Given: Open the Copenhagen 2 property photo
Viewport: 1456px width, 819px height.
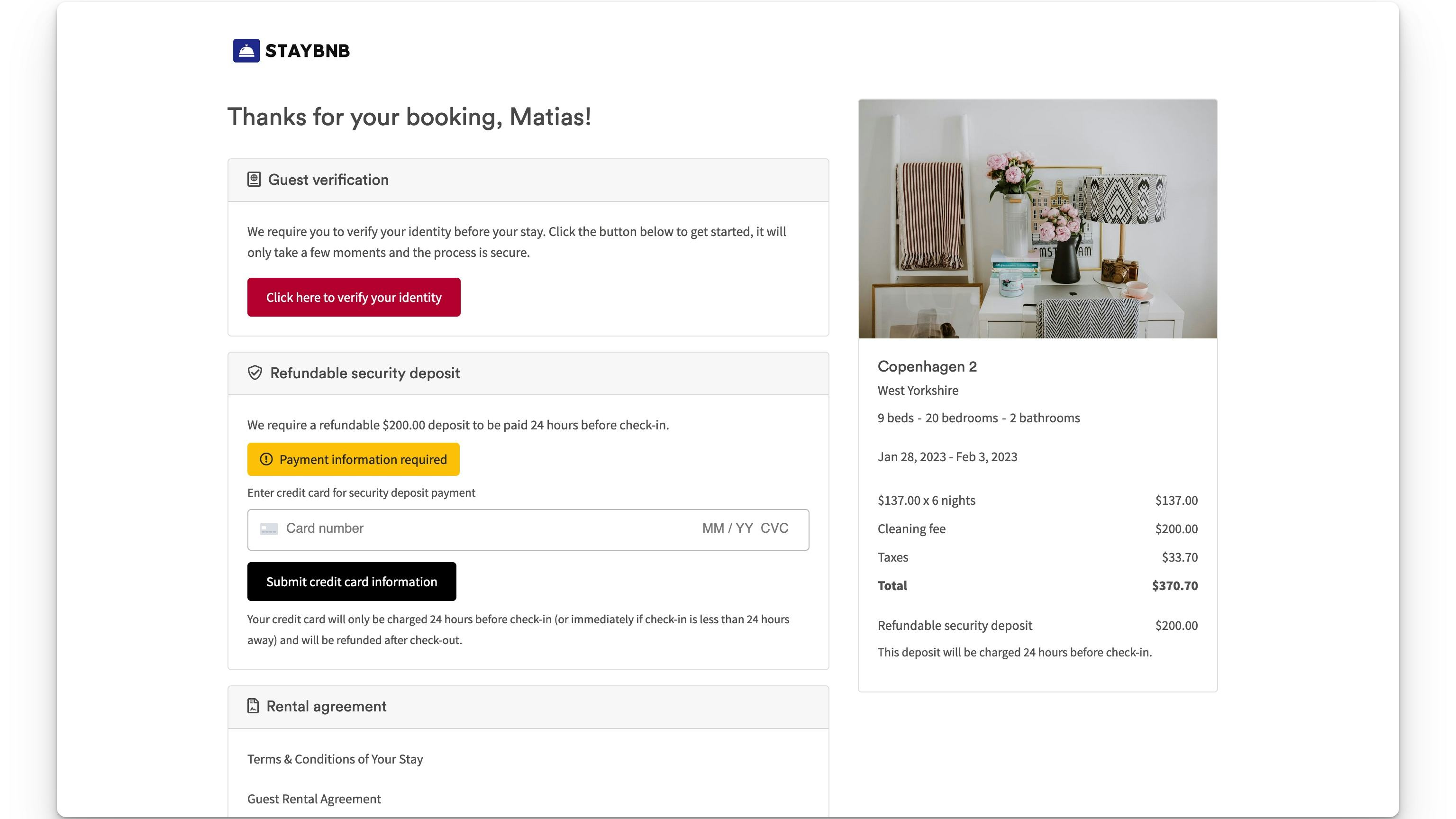Looking at the screenshot, I should [1037, 219].
